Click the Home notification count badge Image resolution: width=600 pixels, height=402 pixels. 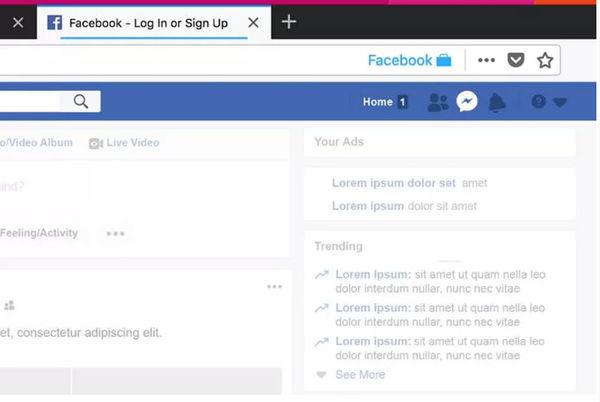click(x=402, y=102)
